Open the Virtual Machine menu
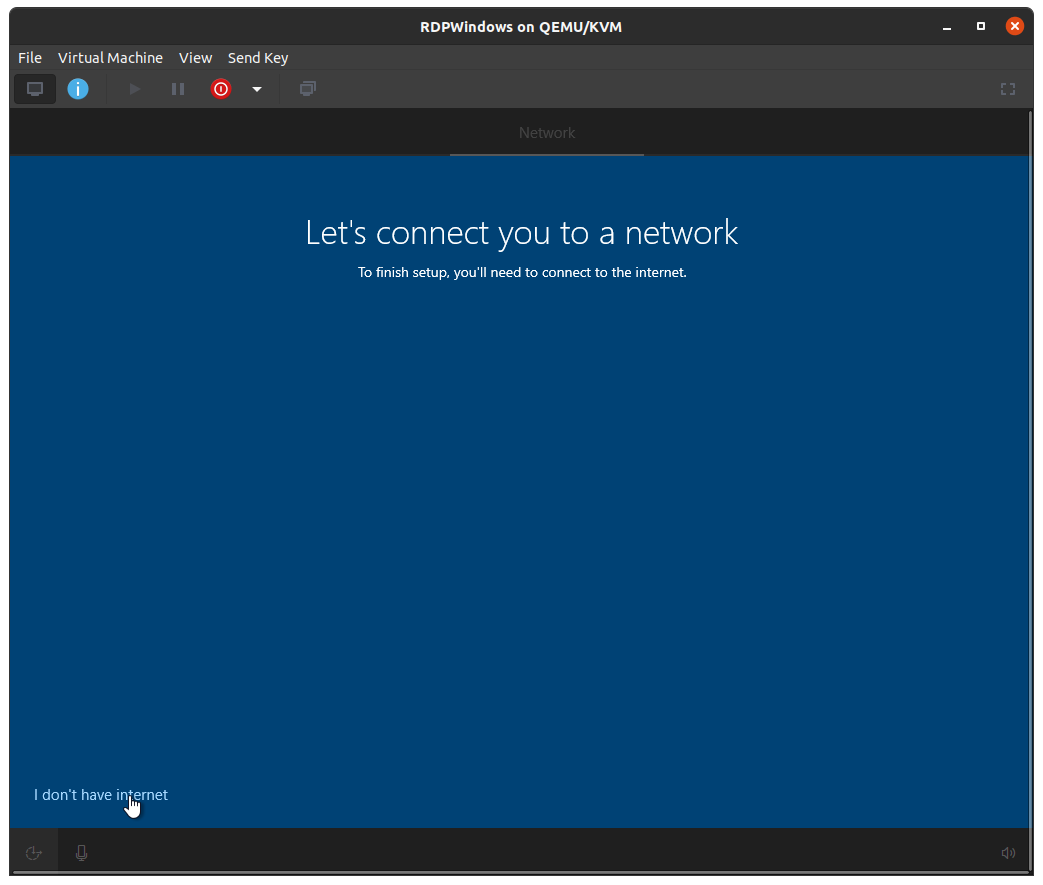 click(x=110, y=58)
